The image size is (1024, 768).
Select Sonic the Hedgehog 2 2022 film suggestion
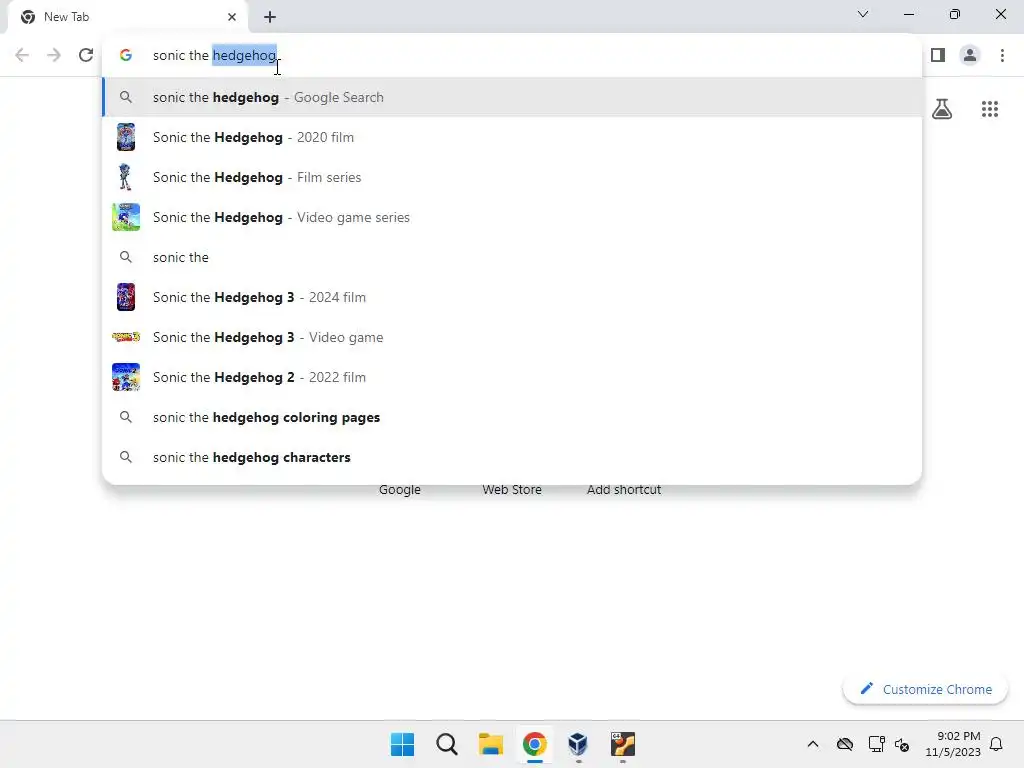[512, 377]
